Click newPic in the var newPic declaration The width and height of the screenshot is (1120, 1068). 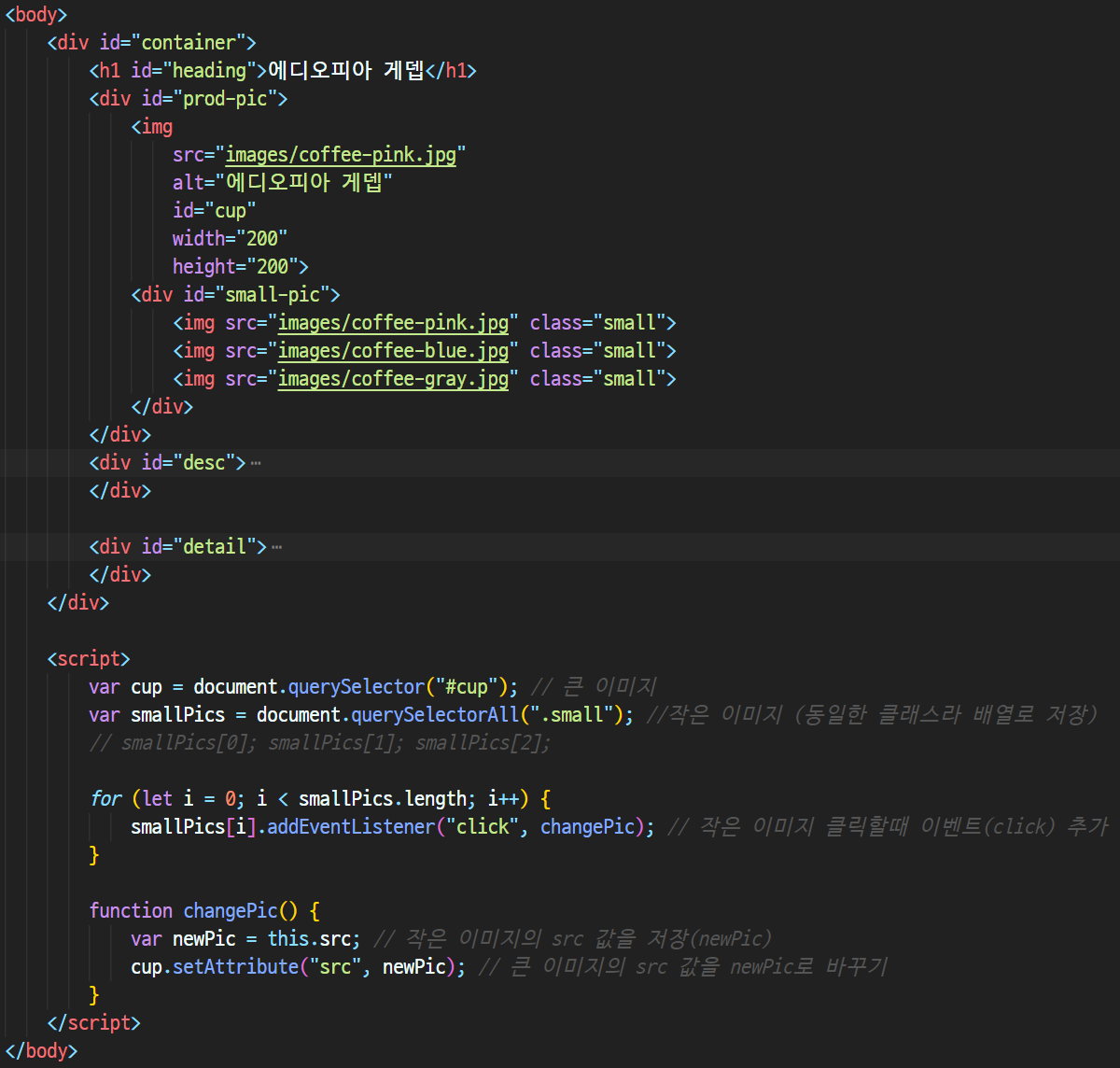pyautogui.click(x=204, y=939)
